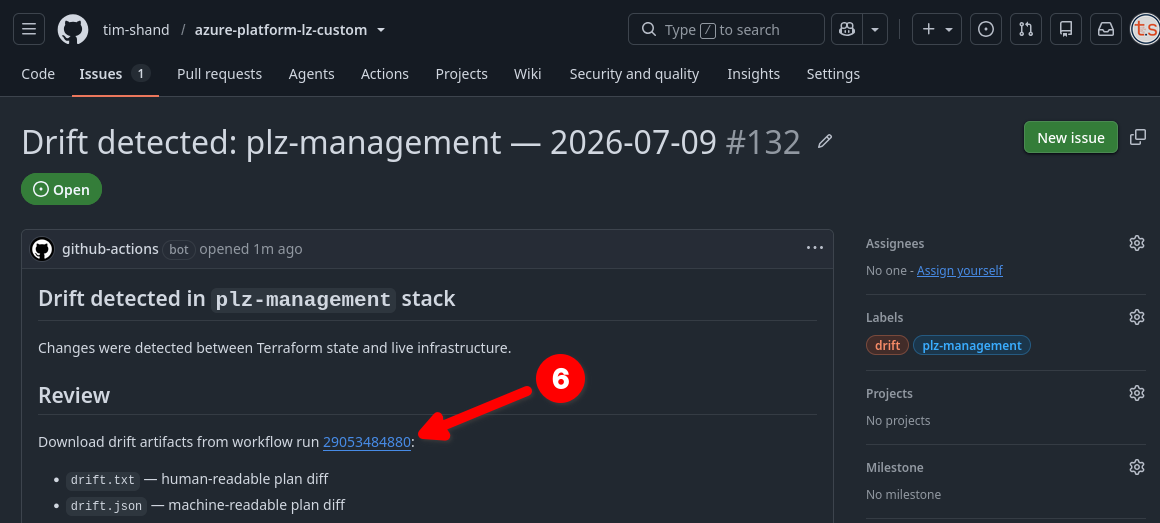Switch to the Security and quality tab
The image size is (1160, 523).
point(634,74)
